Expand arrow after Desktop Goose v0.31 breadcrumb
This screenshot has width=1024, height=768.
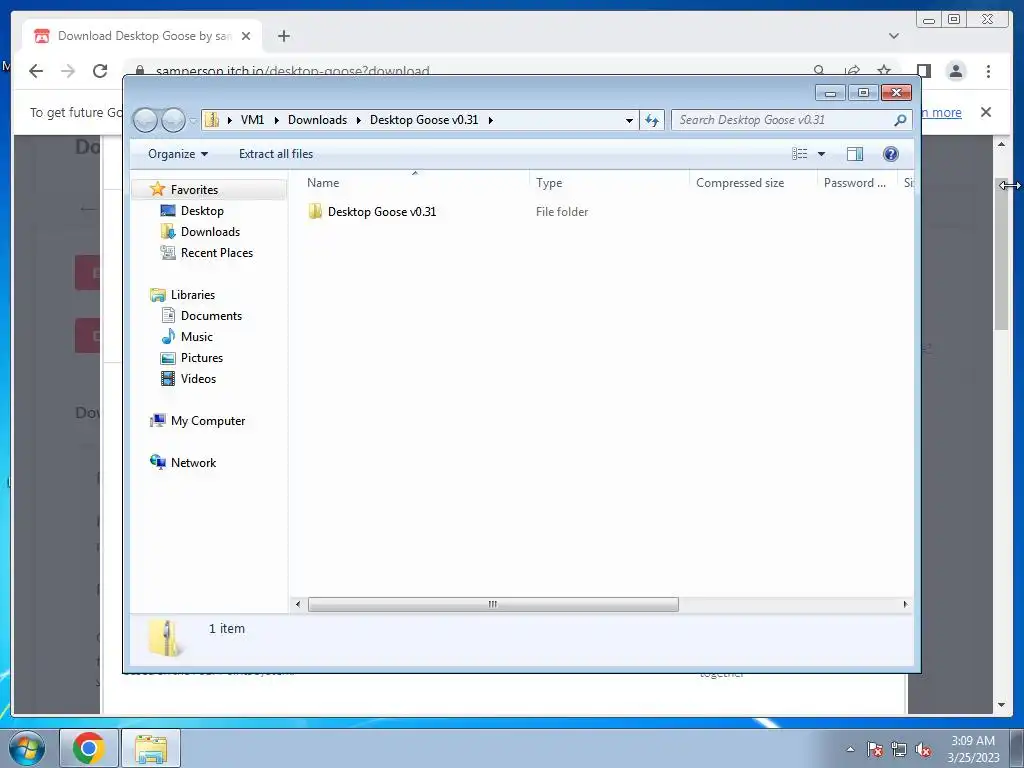[x=490, y=120]
